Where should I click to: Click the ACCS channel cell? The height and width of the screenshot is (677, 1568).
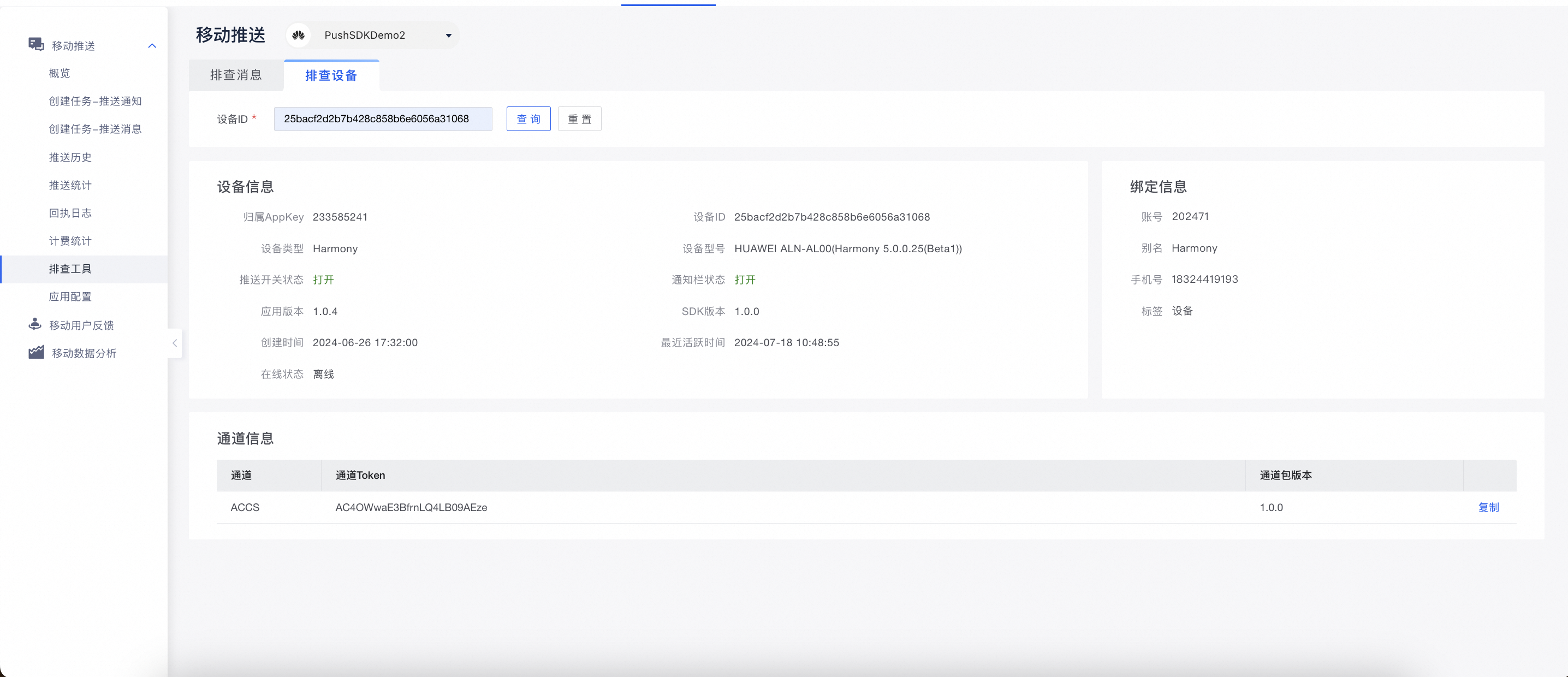click(x=245, y=507)
